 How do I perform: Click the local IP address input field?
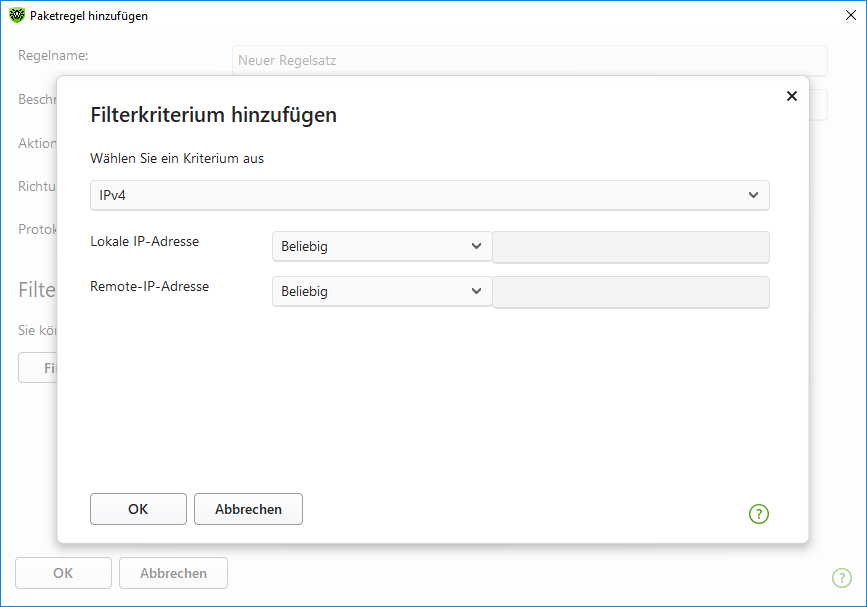631,247
